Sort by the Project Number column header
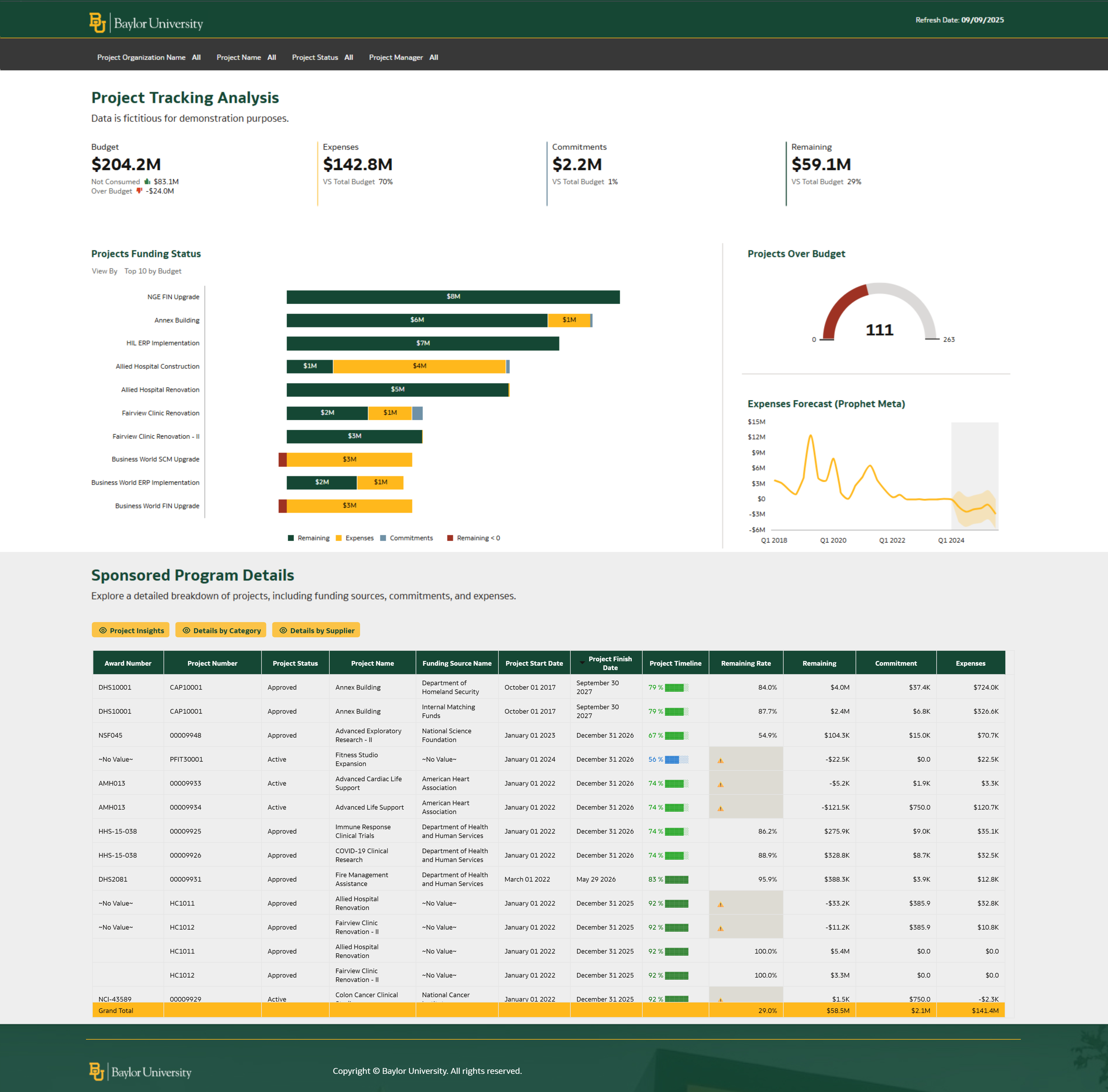This screenshot has height=1092, width=1108. tap(212, 663)
